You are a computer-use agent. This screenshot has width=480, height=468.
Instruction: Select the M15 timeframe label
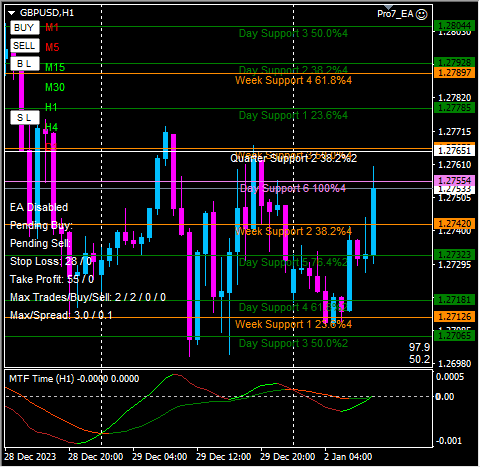(x=55, y=67)
